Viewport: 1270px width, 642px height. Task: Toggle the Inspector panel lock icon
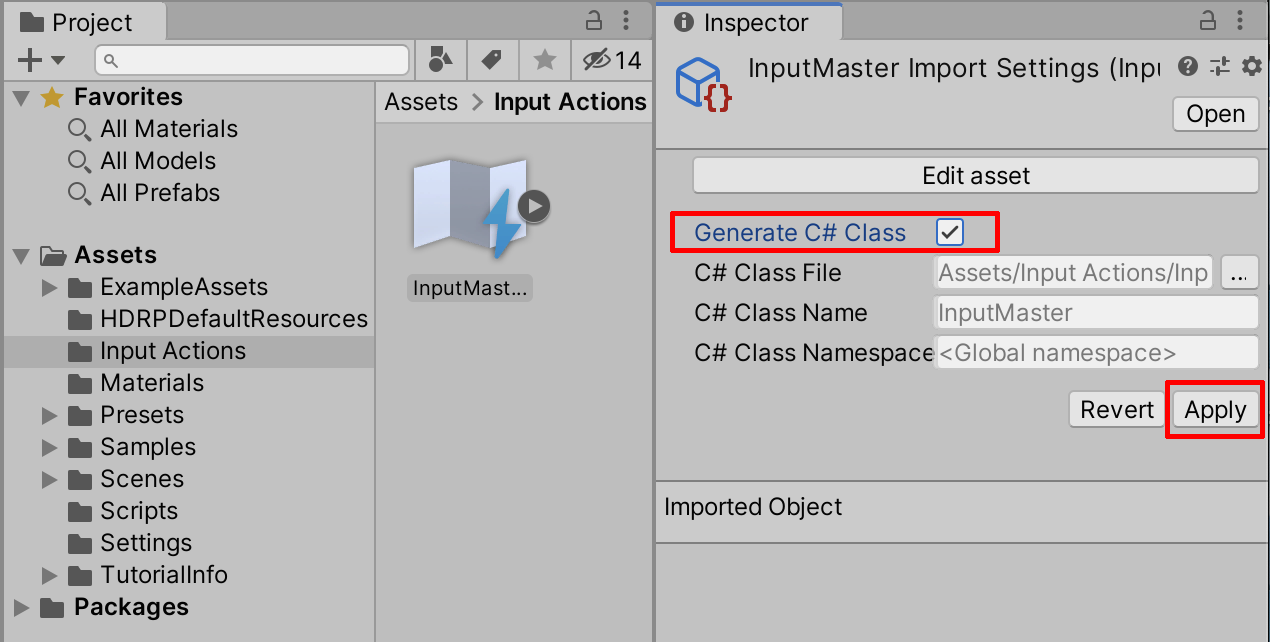[1207, 20]
